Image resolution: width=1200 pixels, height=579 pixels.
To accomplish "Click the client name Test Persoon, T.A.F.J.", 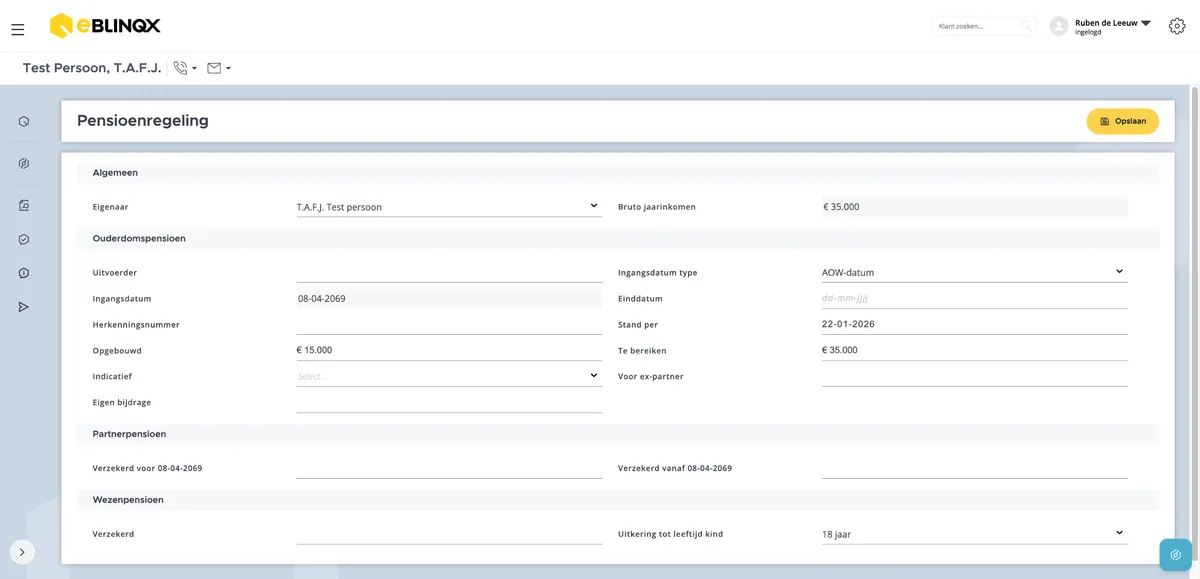I will [x=92, y=68].
